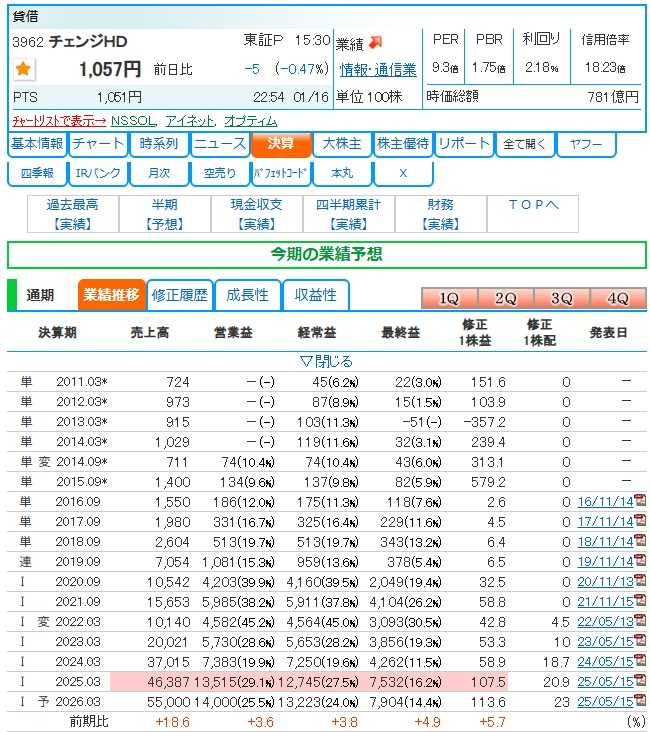Image resolution: width=650 pixels, height=732 pixels.
Task: Open PDF icon beside 22/05/13
Action: pos(640,621)
